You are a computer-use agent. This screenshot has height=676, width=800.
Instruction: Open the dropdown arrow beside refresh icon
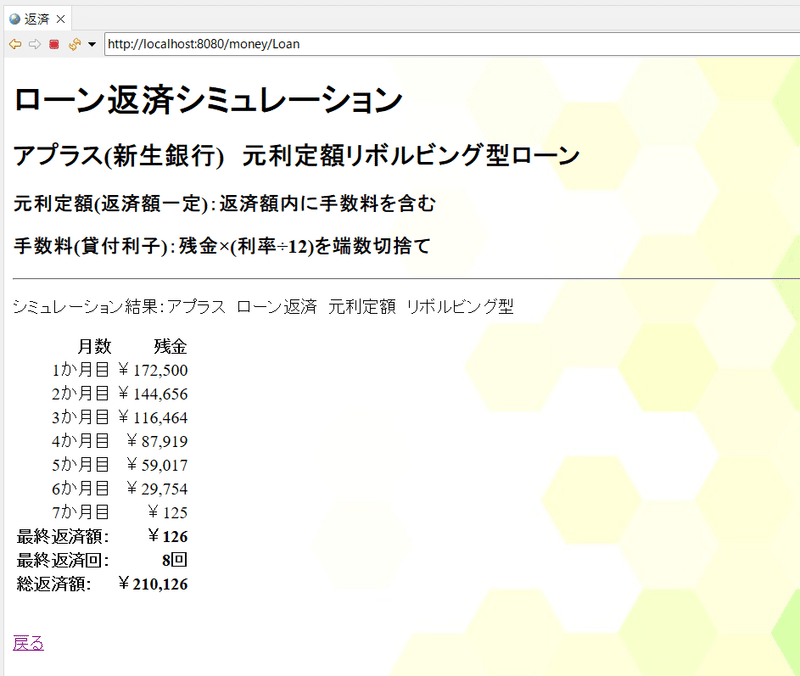click(x=92, y=44)
